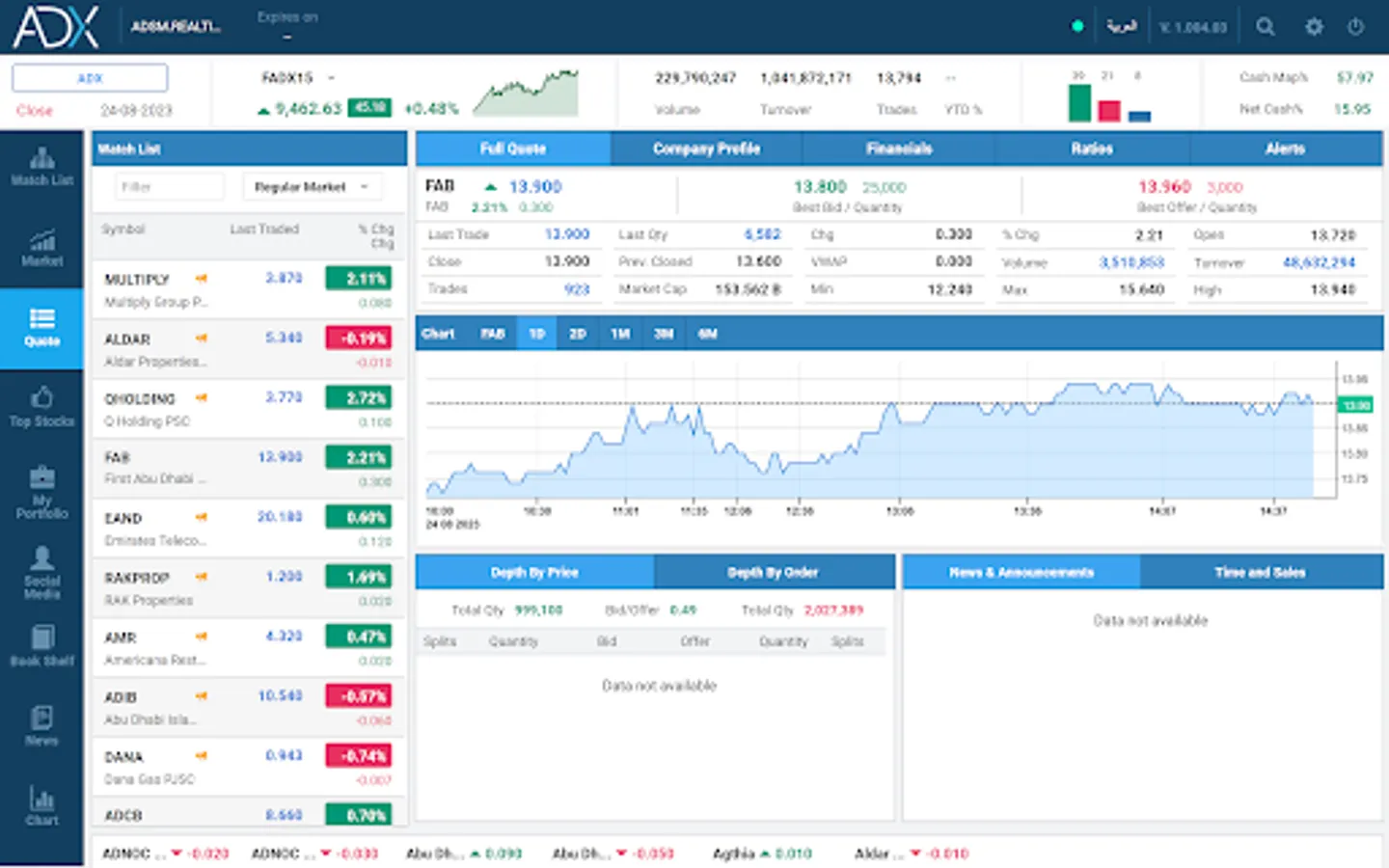Click the Last Traded column header
The width and height of the screenshot is (1389, 868).
[x=264, y=230]
